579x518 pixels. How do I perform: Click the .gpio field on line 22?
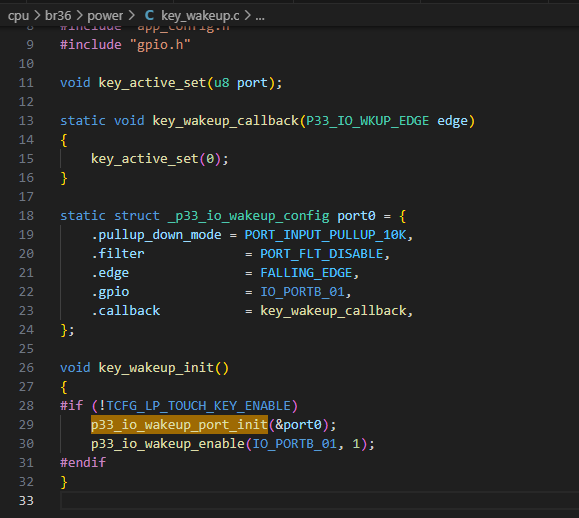[x=110, y=292]
